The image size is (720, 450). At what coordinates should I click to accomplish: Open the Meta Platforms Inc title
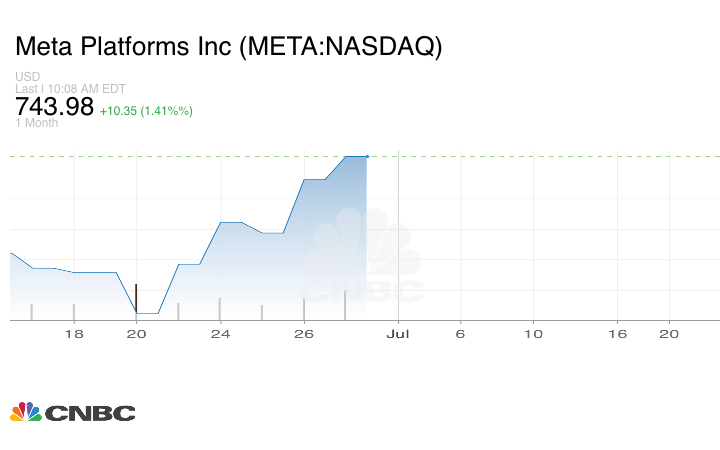(x=228, y=47)
